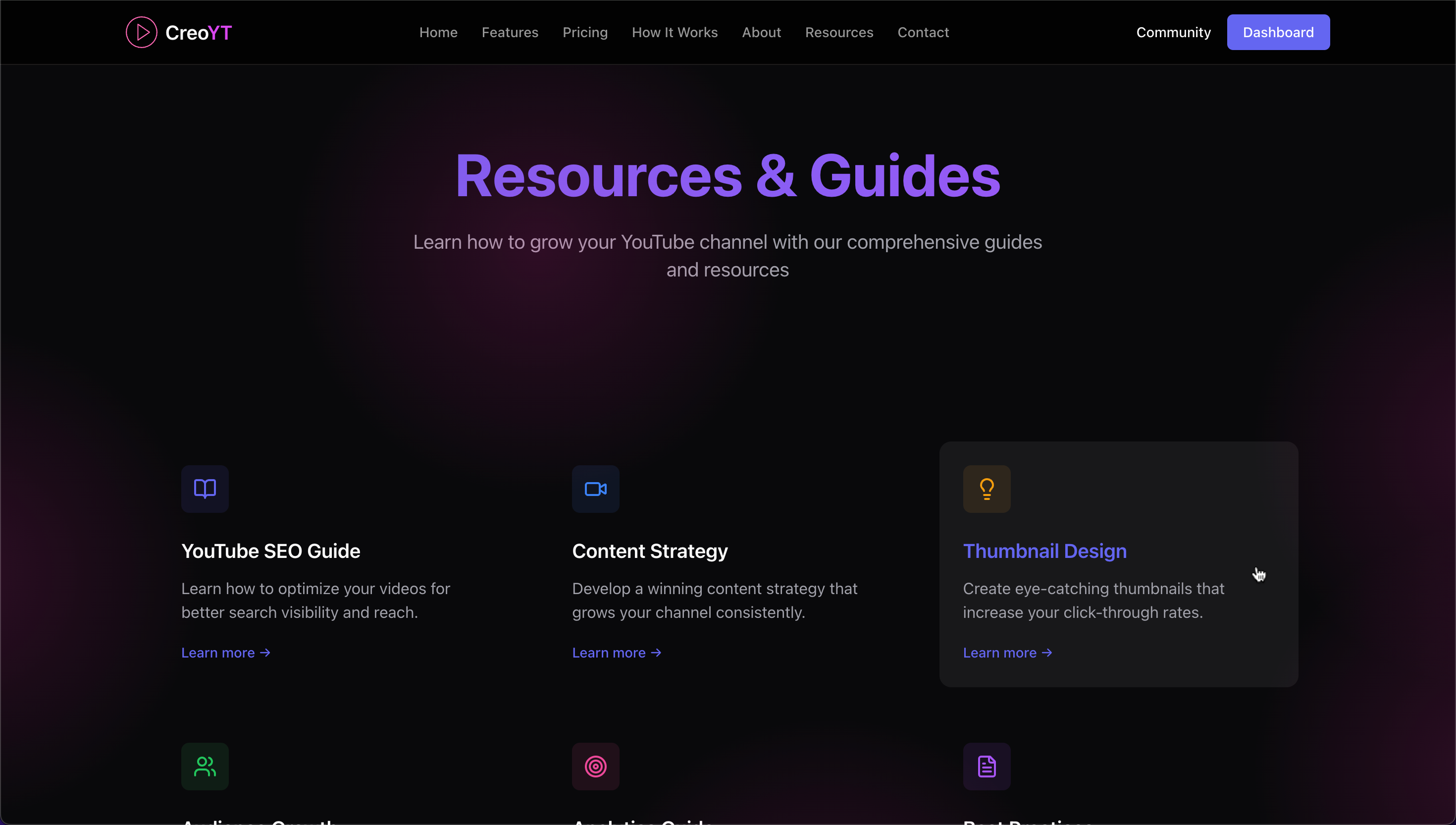Viewport: 1456px width, 825px height.
Task: Click the green users icon
Action: pyautogui.click(x=205, y=767)
